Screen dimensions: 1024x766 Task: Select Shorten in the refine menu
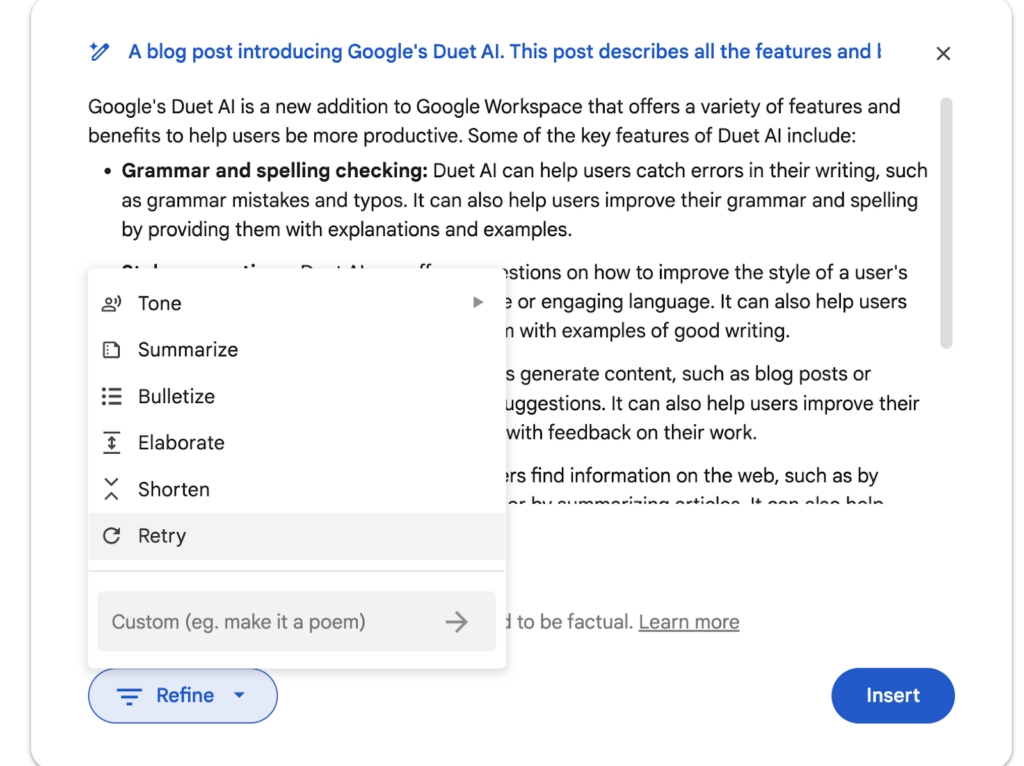click(174, 489)
